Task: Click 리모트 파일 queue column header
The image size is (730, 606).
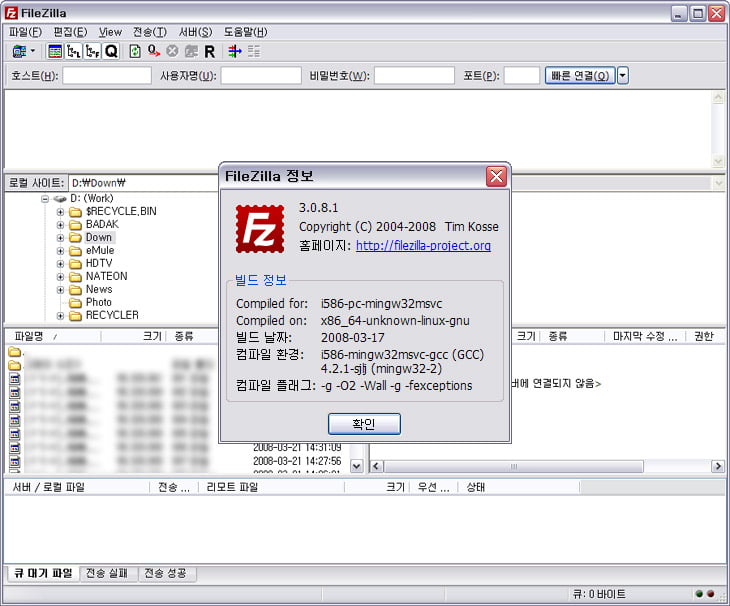Action: pos(271,487)
